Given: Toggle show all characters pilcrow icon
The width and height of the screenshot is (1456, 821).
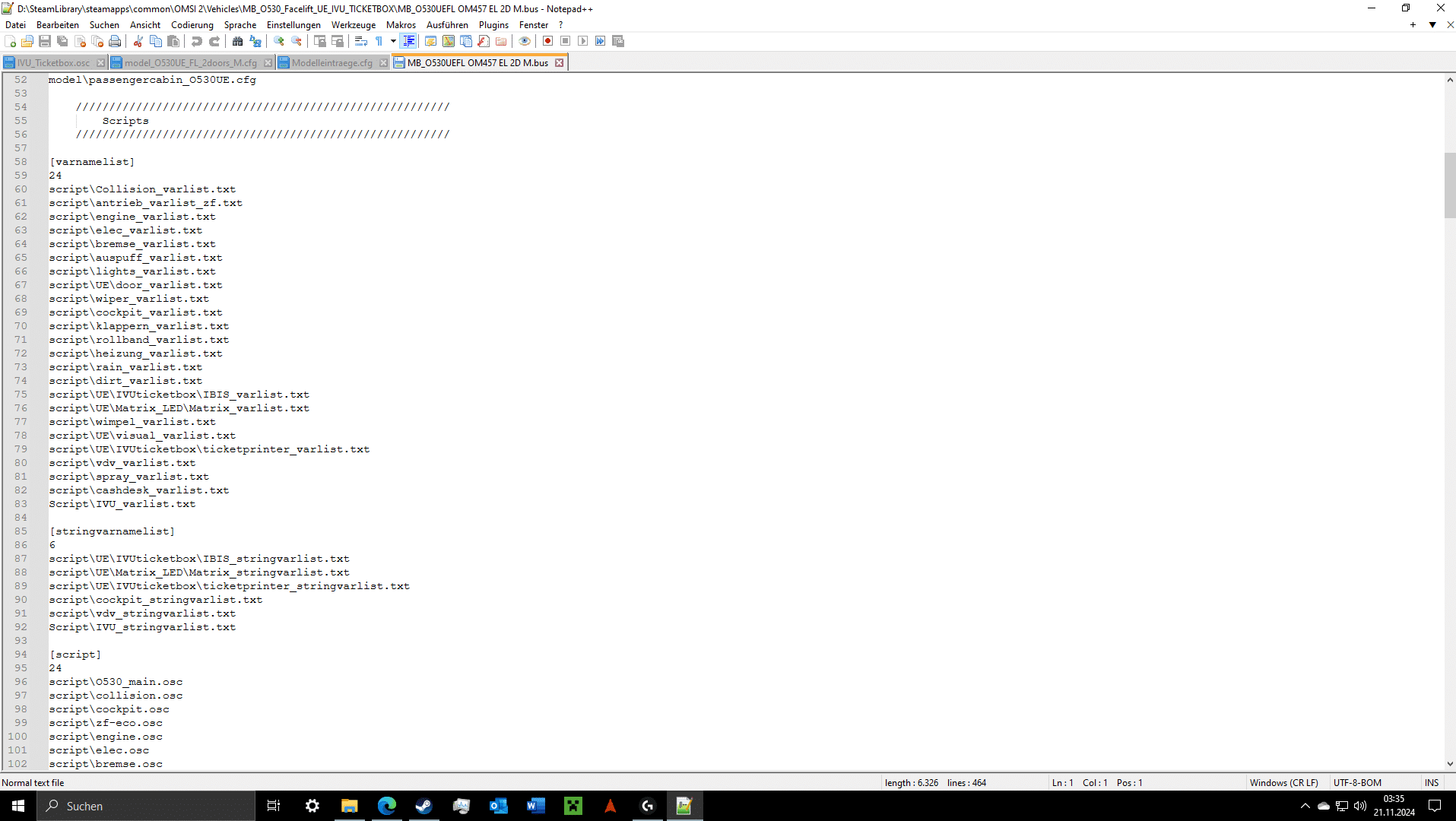Looking at the screenshot, I should click(379, 41).
